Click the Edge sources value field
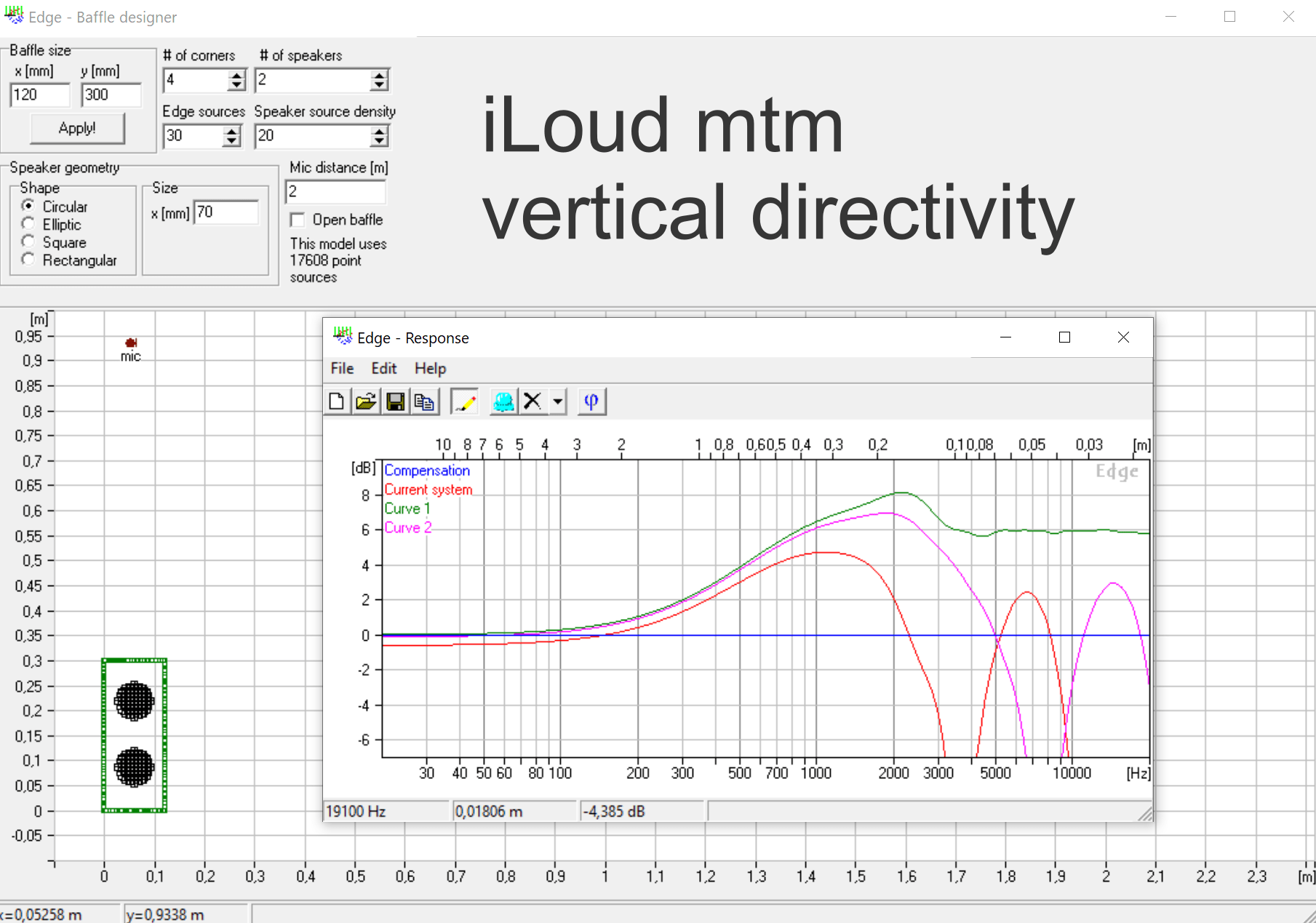Image resolution: width=1316 pixels, height=923 pixels. point(194,136)
